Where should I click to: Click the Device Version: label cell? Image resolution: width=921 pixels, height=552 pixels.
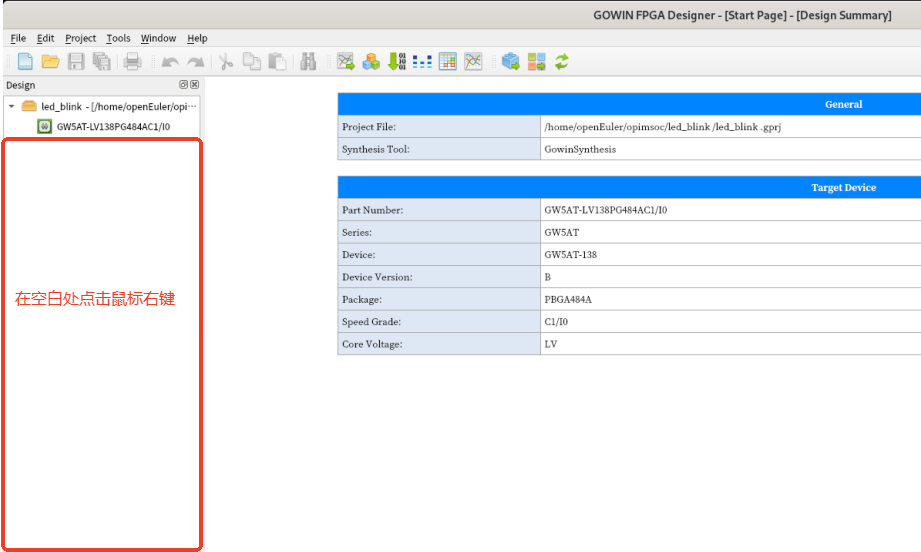coord(439,277)
